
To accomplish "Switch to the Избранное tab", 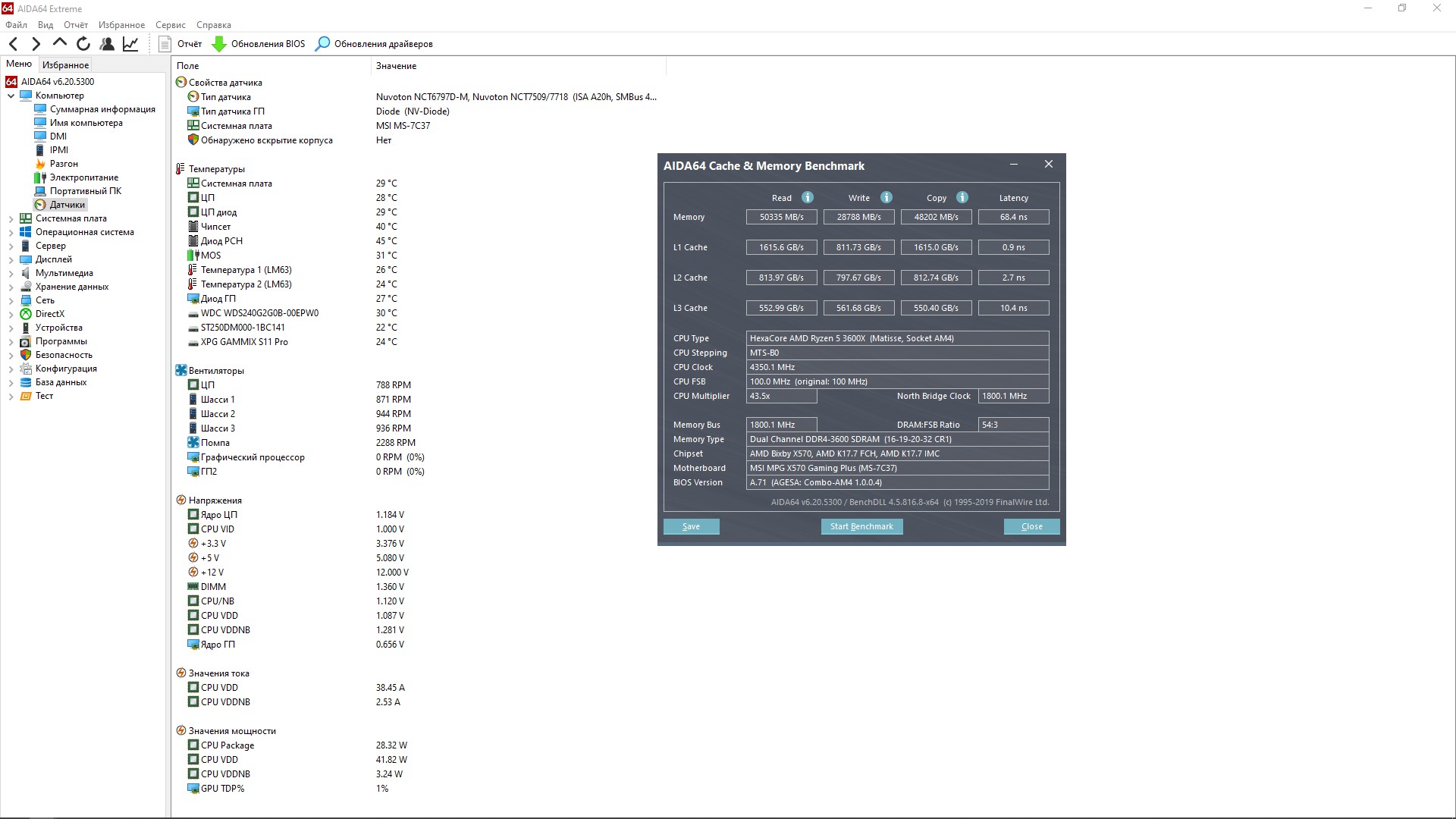I will (x=65, y=65).
